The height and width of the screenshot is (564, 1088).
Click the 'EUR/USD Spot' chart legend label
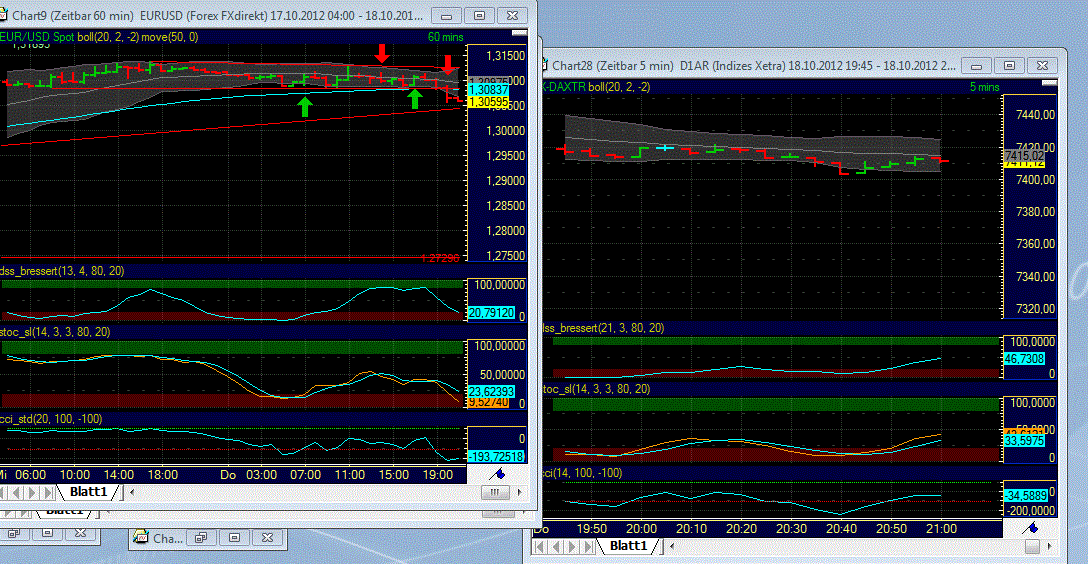pos(37,37)
